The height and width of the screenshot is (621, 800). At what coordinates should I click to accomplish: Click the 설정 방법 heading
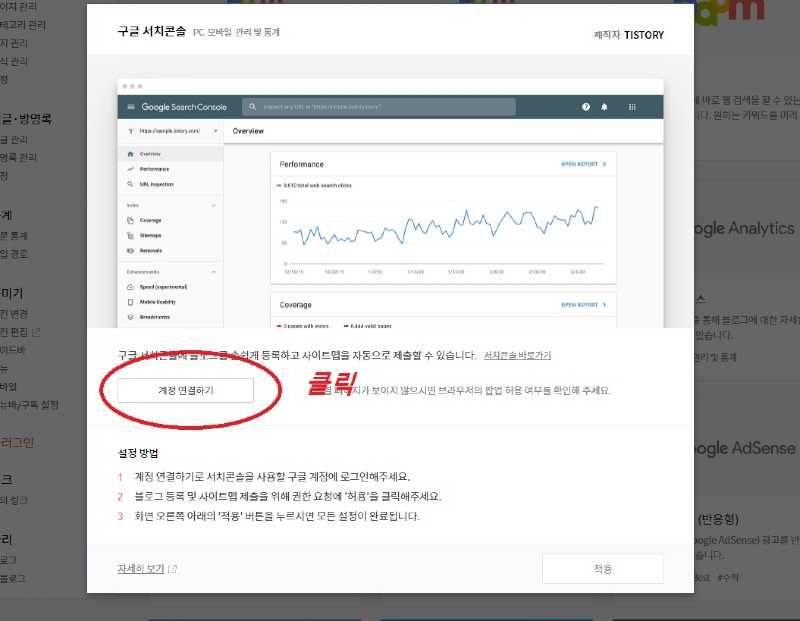(x=138, y=453)
